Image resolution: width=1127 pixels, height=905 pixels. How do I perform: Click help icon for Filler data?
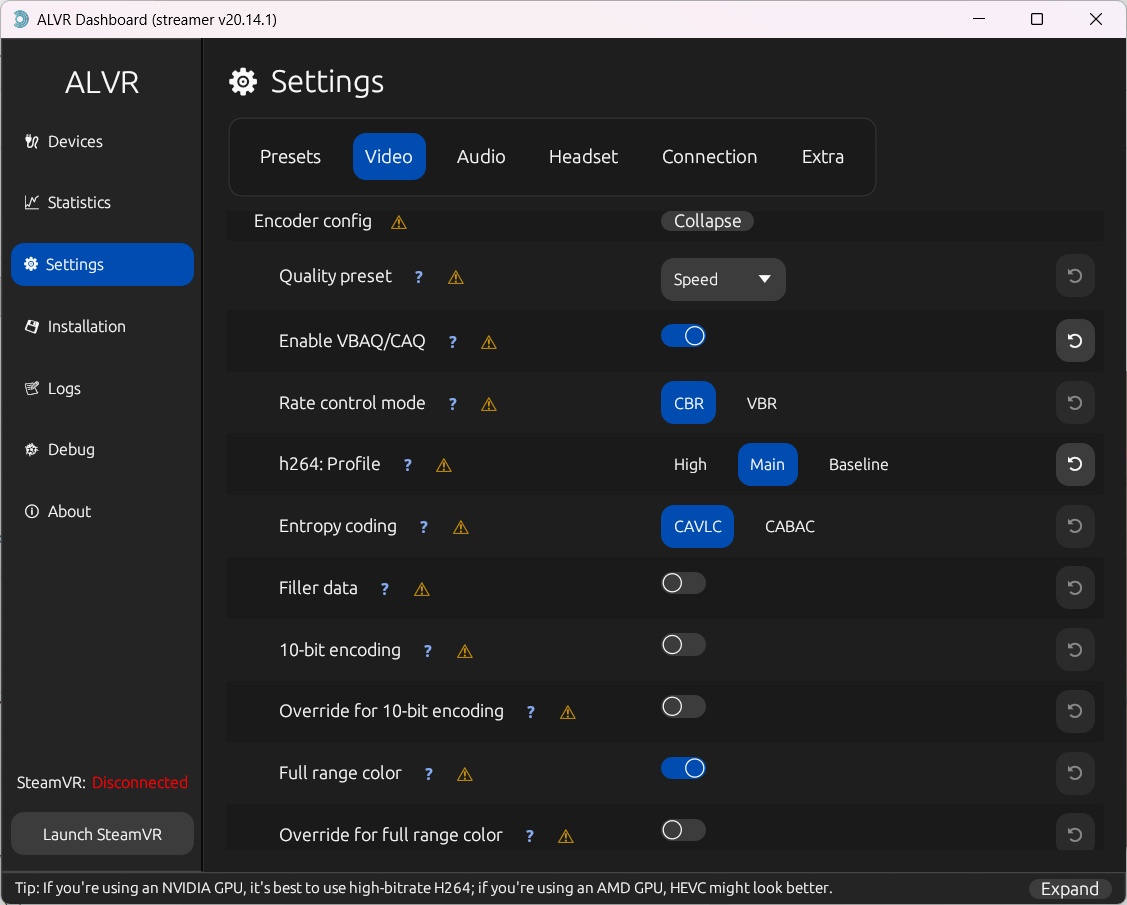tap(385, 589)
